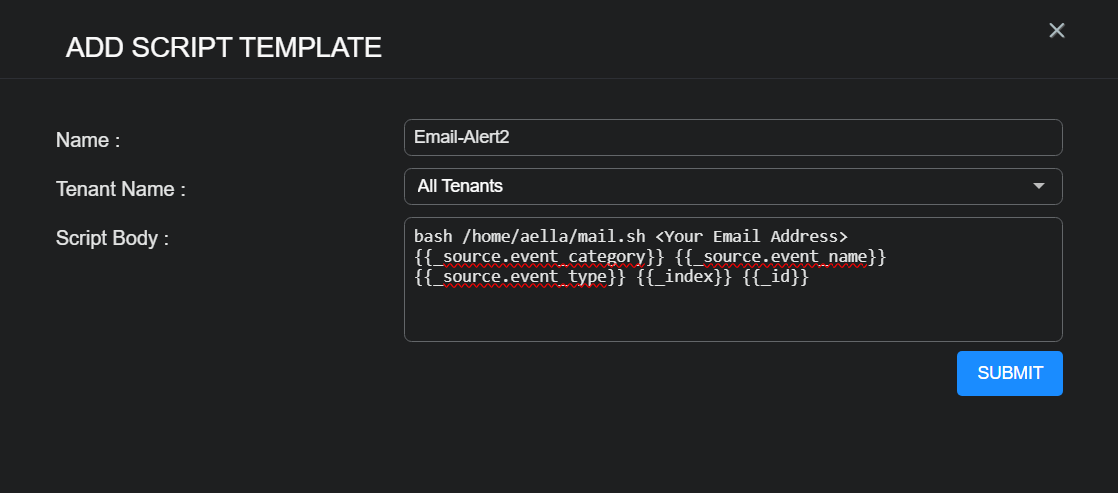This screenshot has height=493, width=1118.
Task: Click the 'Tenant Name :' label
Action: [x=121, y=188]
